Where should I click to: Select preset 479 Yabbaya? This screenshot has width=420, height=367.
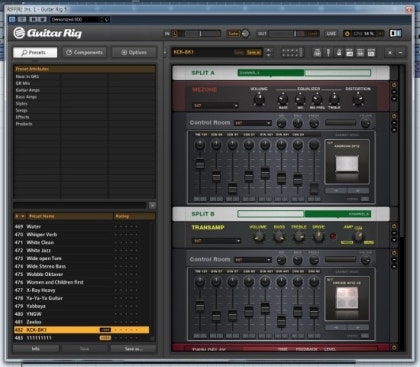point(81,306)
